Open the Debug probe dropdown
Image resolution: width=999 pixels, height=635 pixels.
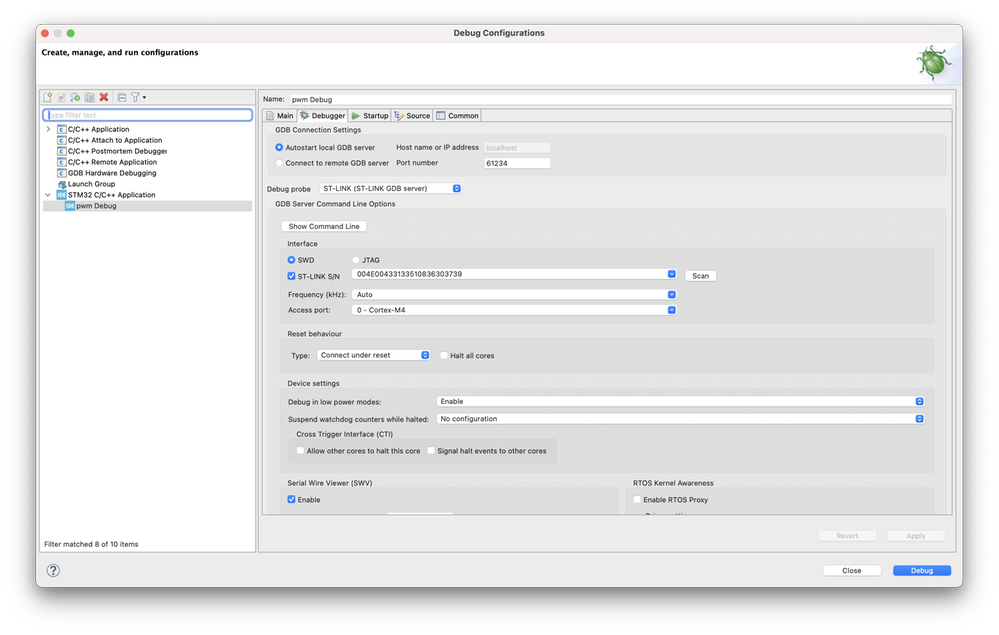pos(390,188)
